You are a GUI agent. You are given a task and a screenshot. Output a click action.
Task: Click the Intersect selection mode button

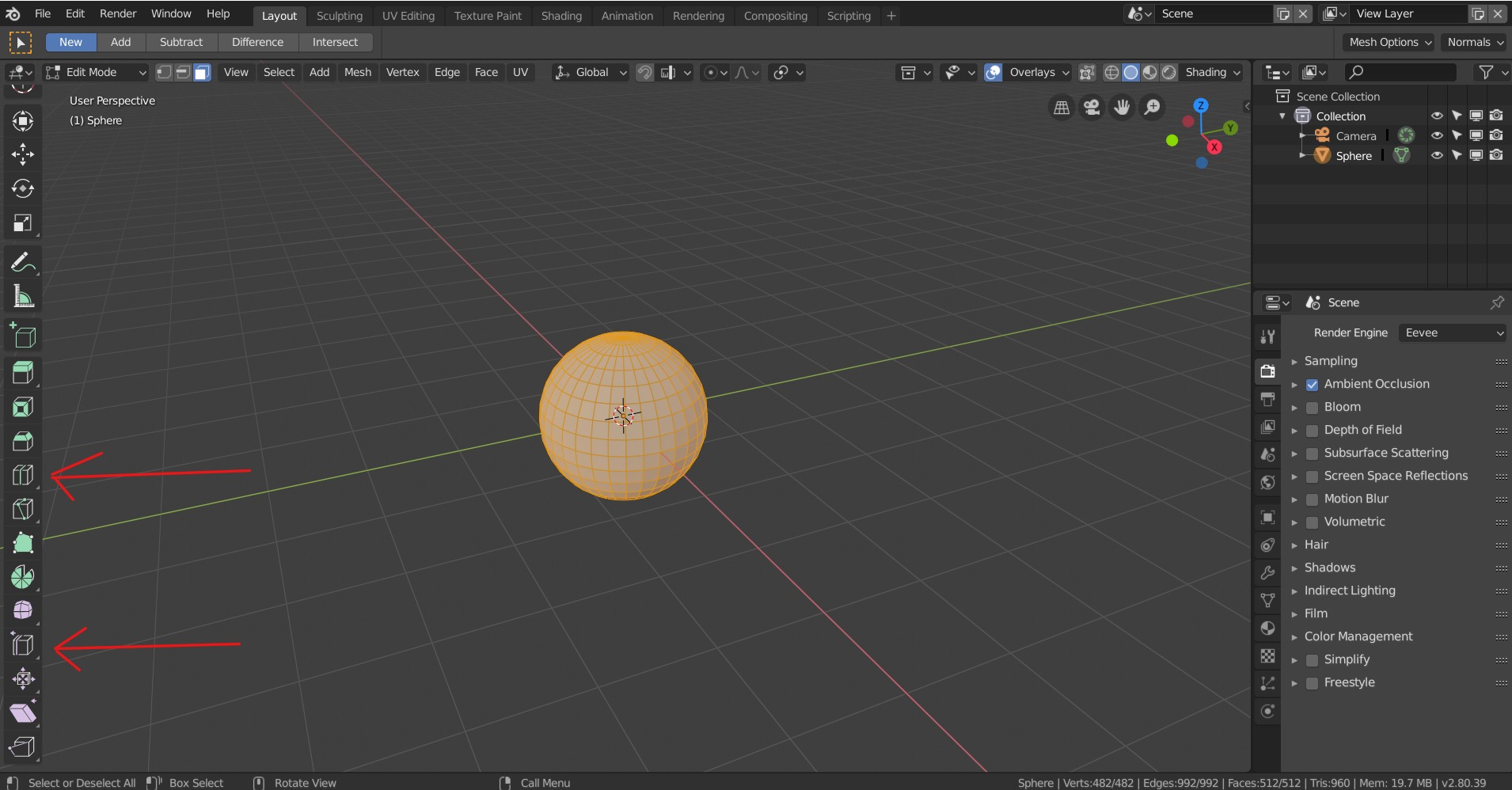(x=335, y=42)
